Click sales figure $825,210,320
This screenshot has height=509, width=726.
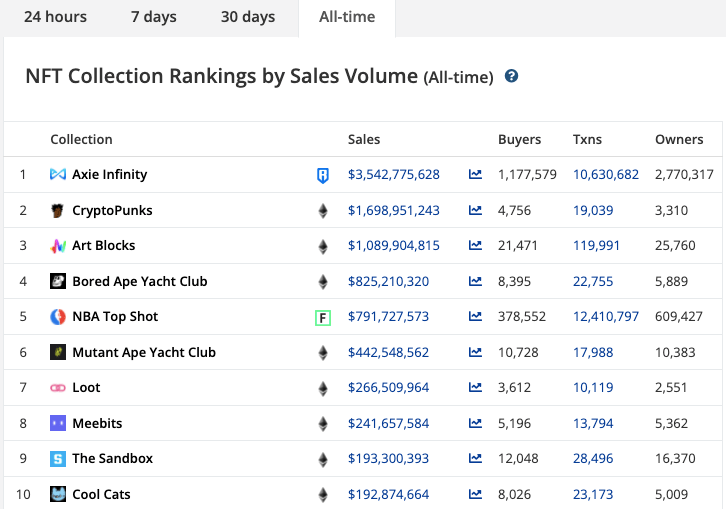click(388, 281)
